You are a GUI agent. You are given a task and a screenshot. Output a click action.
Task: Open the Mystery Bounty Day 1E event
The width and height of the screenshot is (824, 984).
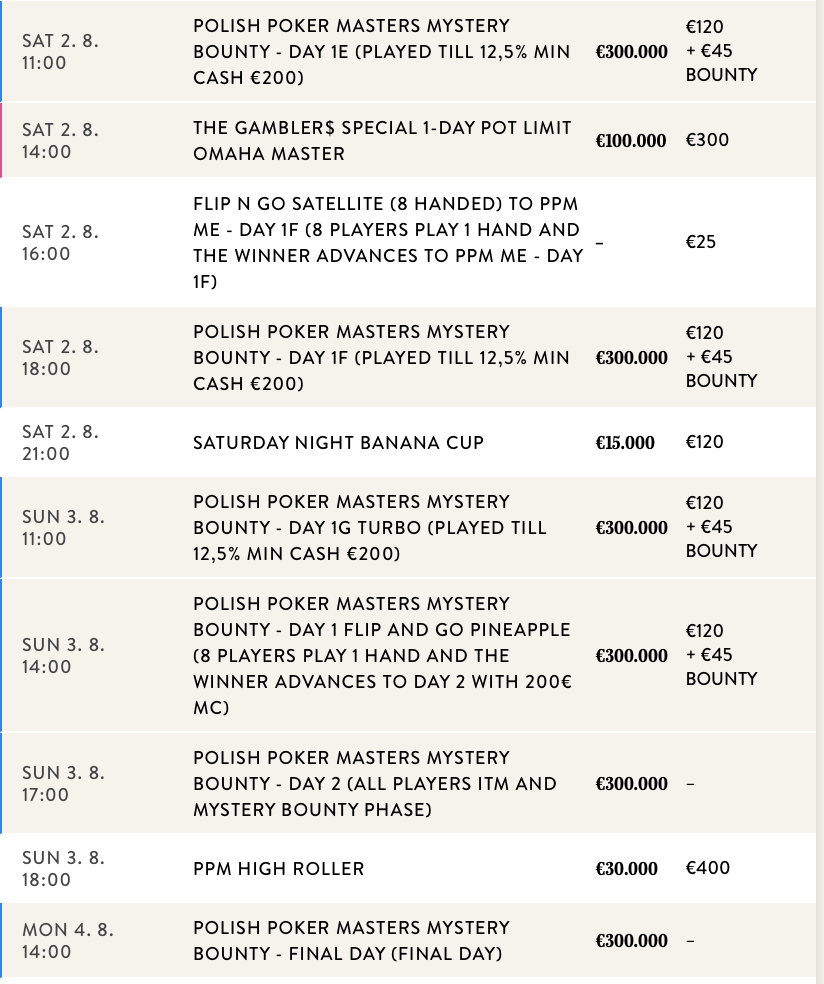coord(381,52)
